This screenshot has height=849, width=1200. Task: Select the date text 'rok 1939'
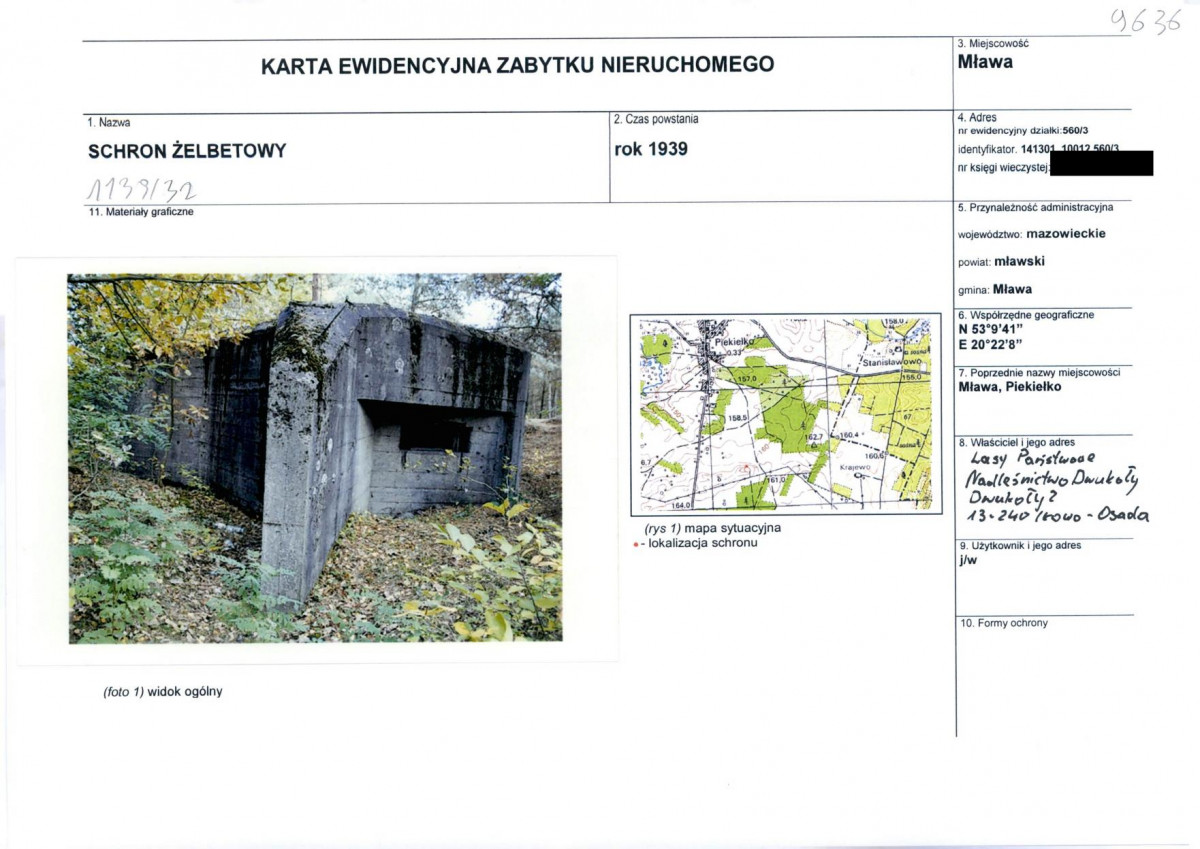click(650, 151)
